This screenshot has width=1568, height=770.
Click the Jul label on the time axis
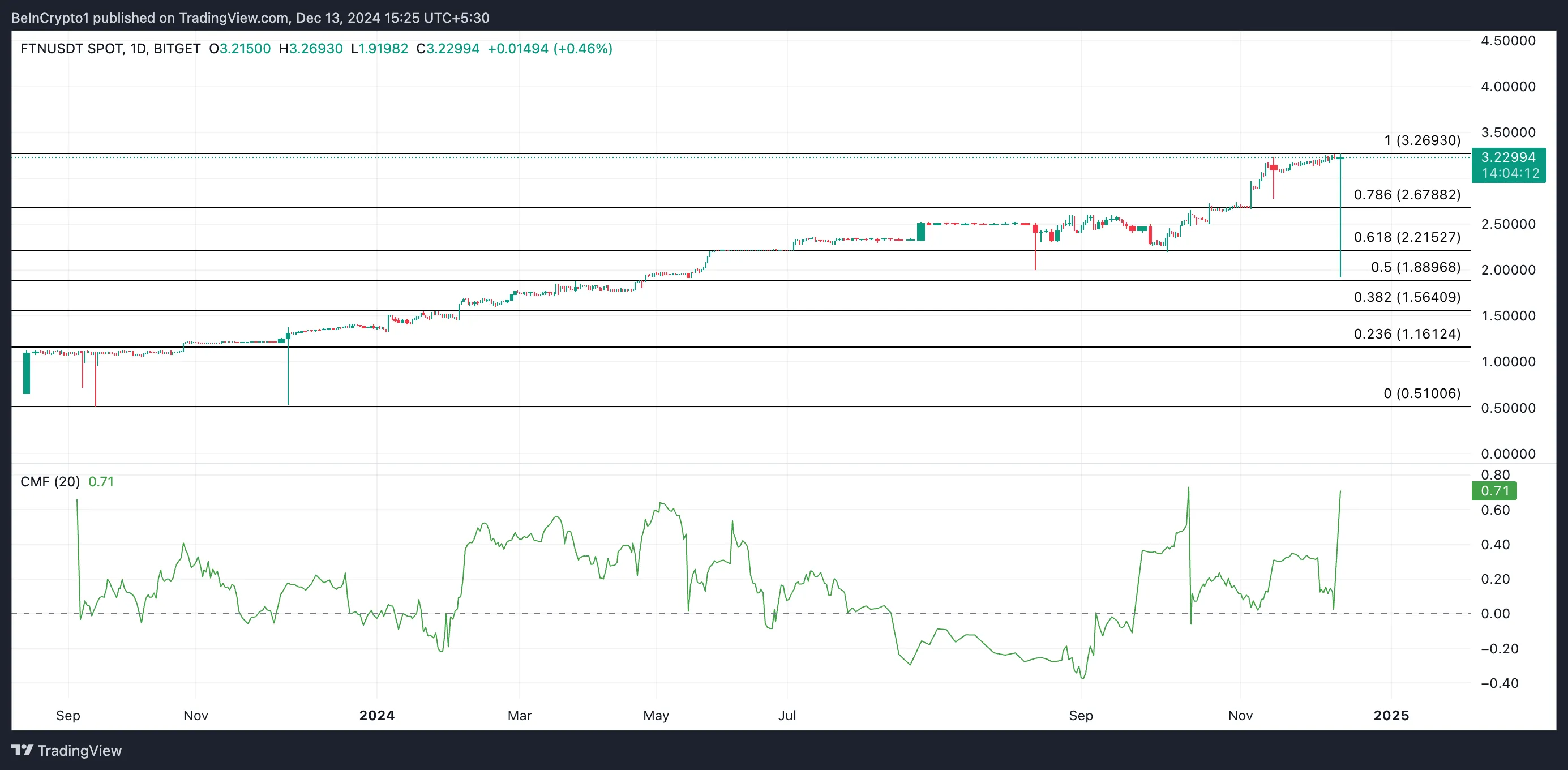coord(786,715)
